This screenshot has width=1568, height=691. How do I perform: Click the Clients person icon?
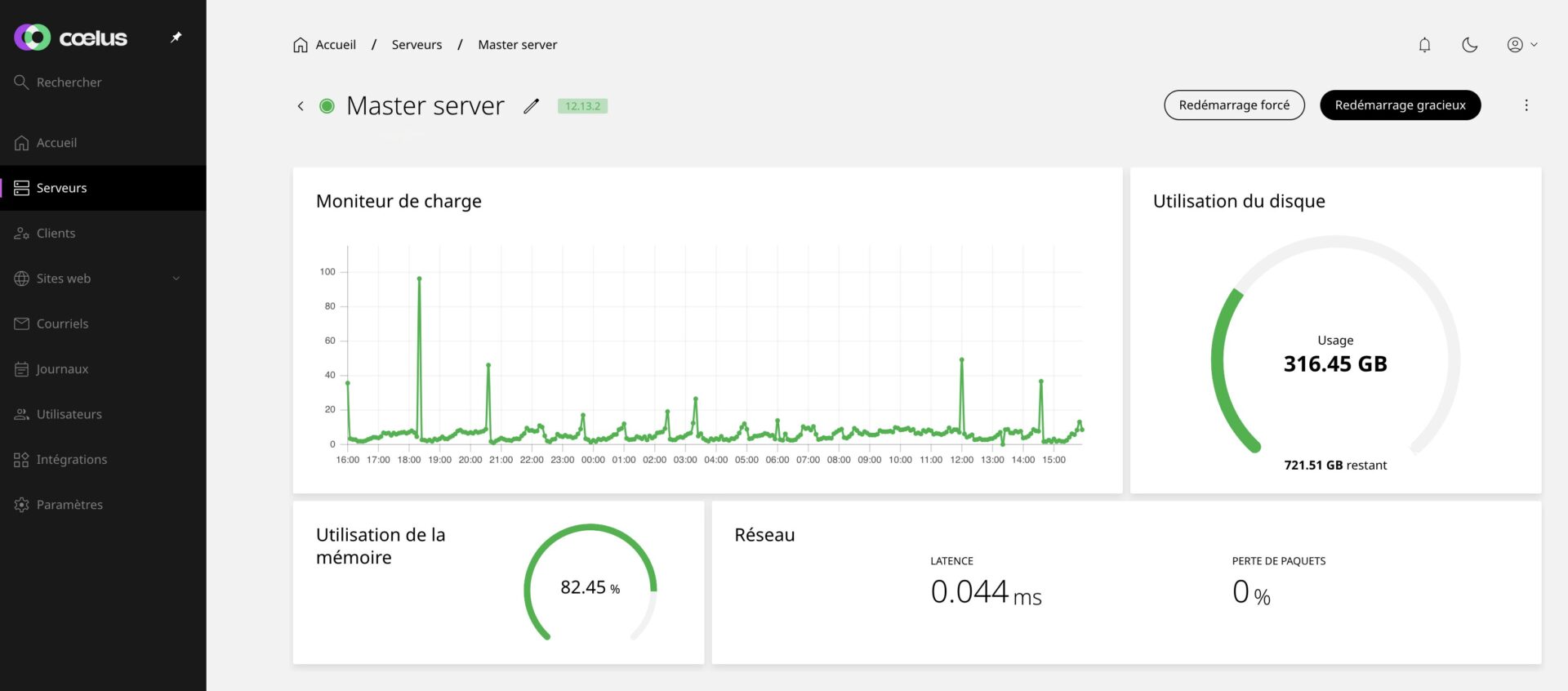tap(22, 234)
